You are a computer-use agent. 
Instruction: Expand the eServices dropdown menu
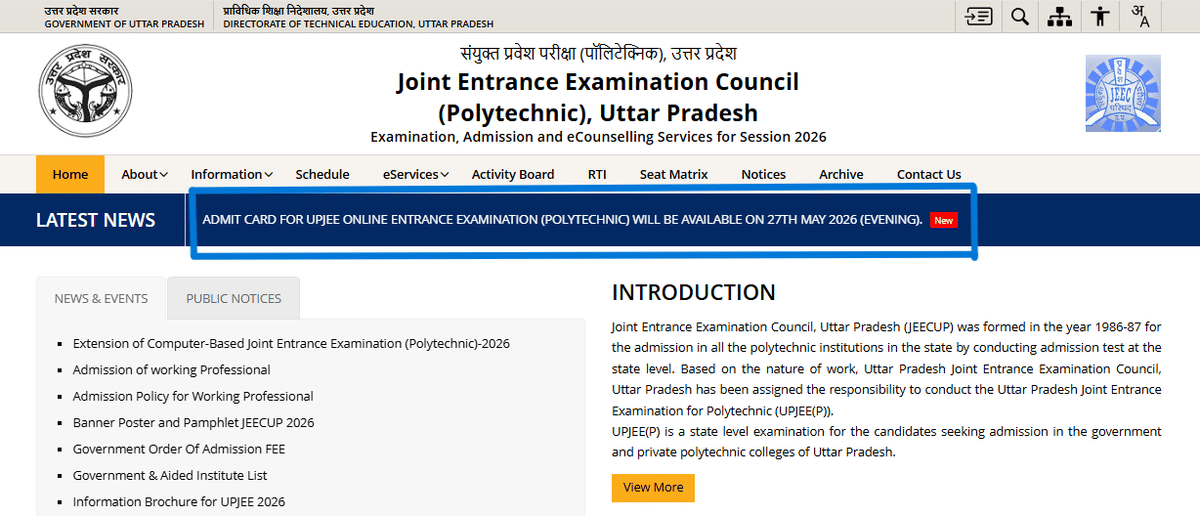pyautogui.click(x=416, y=174)
